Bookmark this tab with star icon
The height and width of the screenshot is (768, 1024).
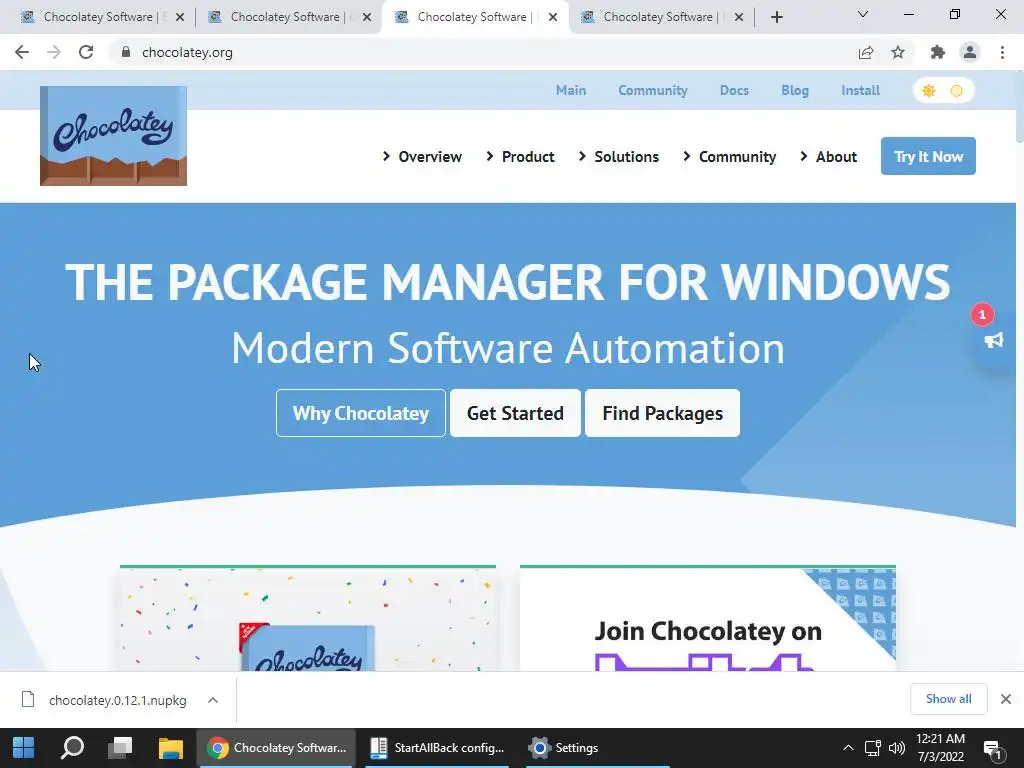point(898,52)
